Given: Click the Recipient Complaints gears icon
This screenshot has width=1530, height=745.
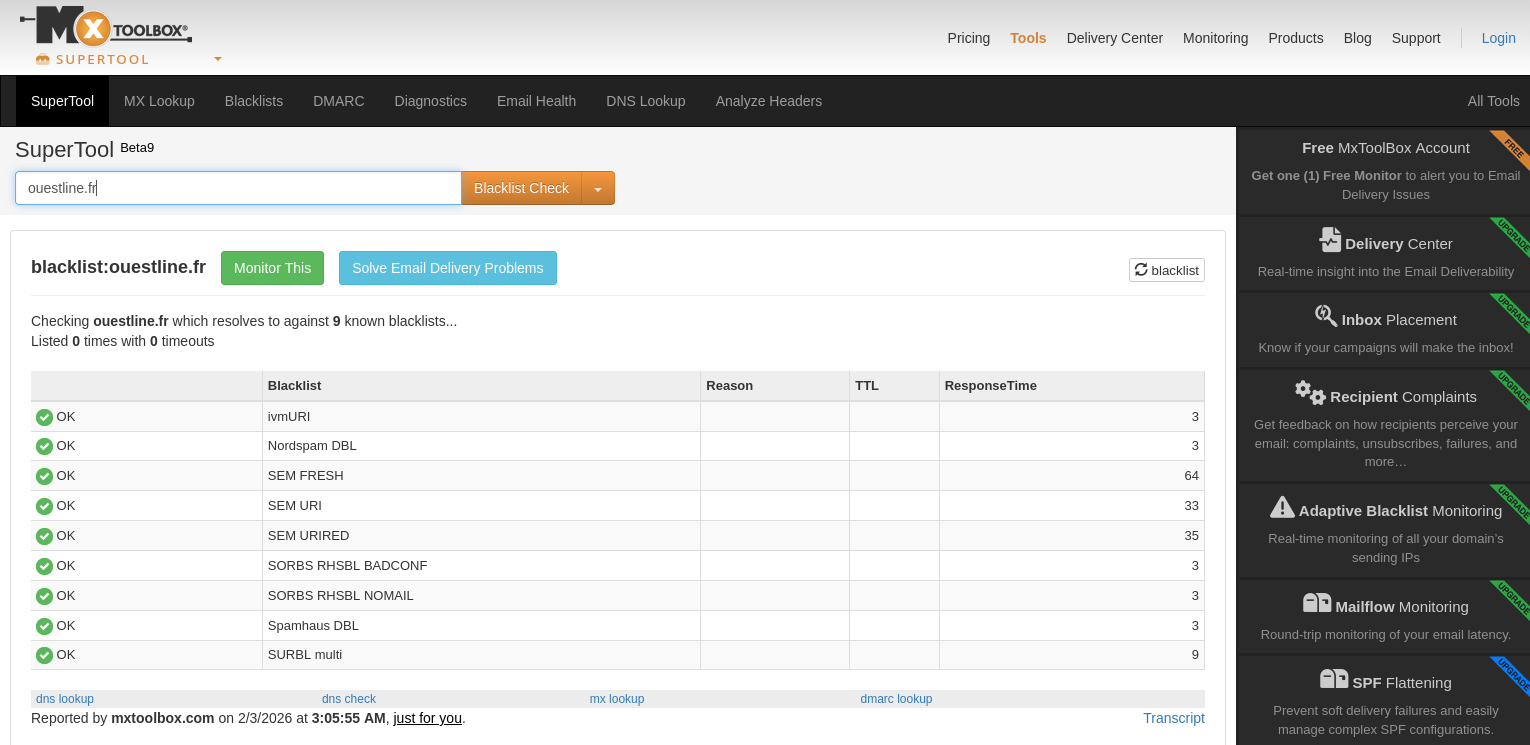Looking at the screenshot, I should (x=1309, y=393).
